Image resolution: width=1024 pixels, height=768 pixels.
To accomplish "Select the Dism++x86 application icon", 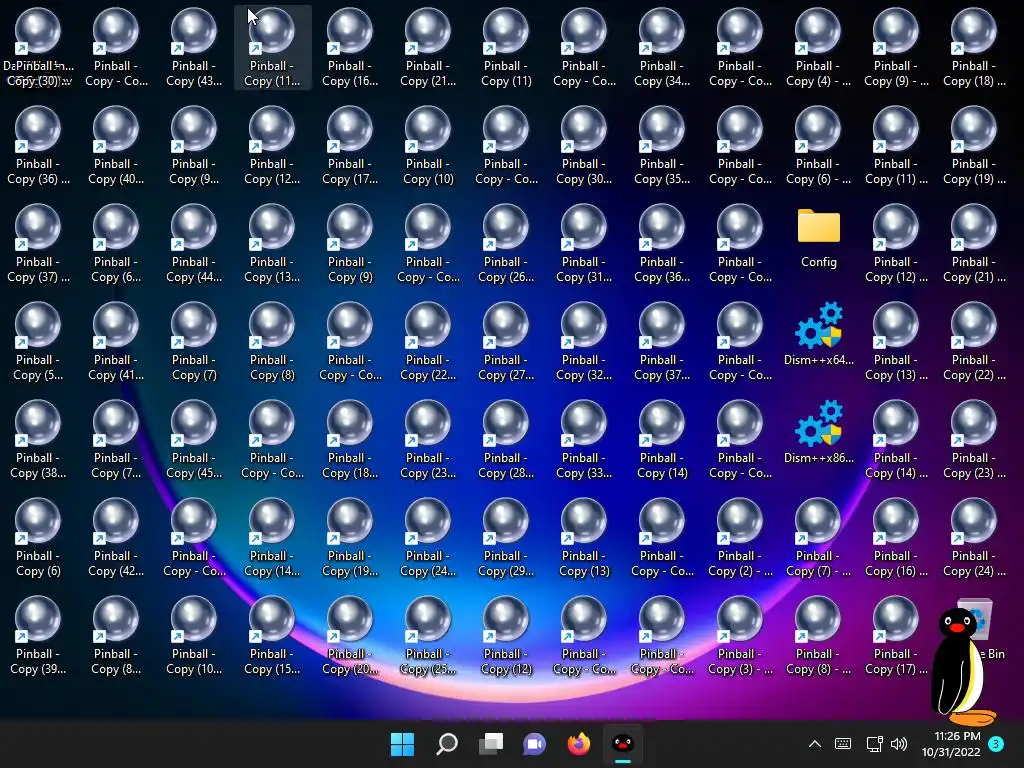I will [818, 431].
